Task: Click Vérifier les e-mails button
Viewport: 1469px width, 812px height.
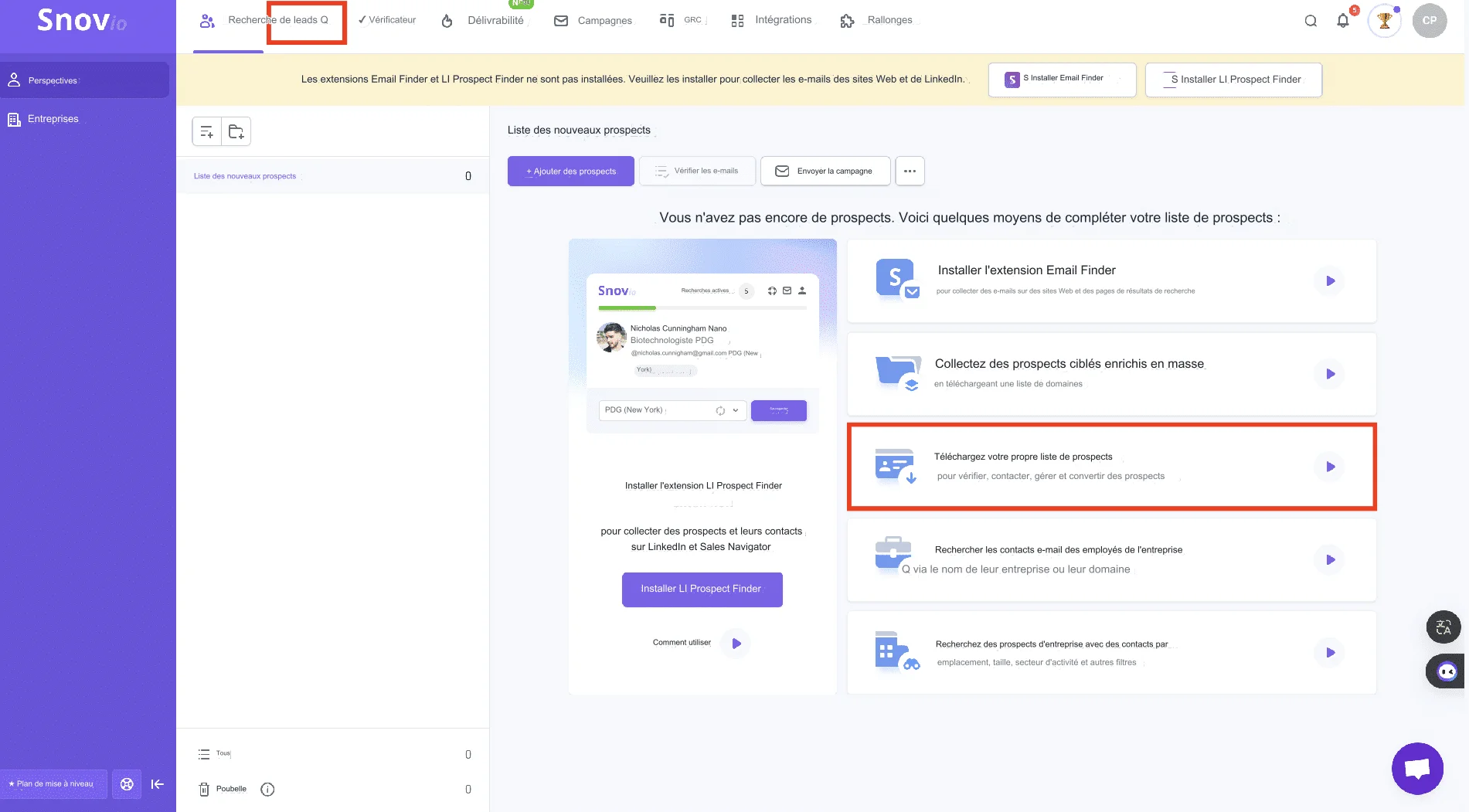Action: (697, 171)
